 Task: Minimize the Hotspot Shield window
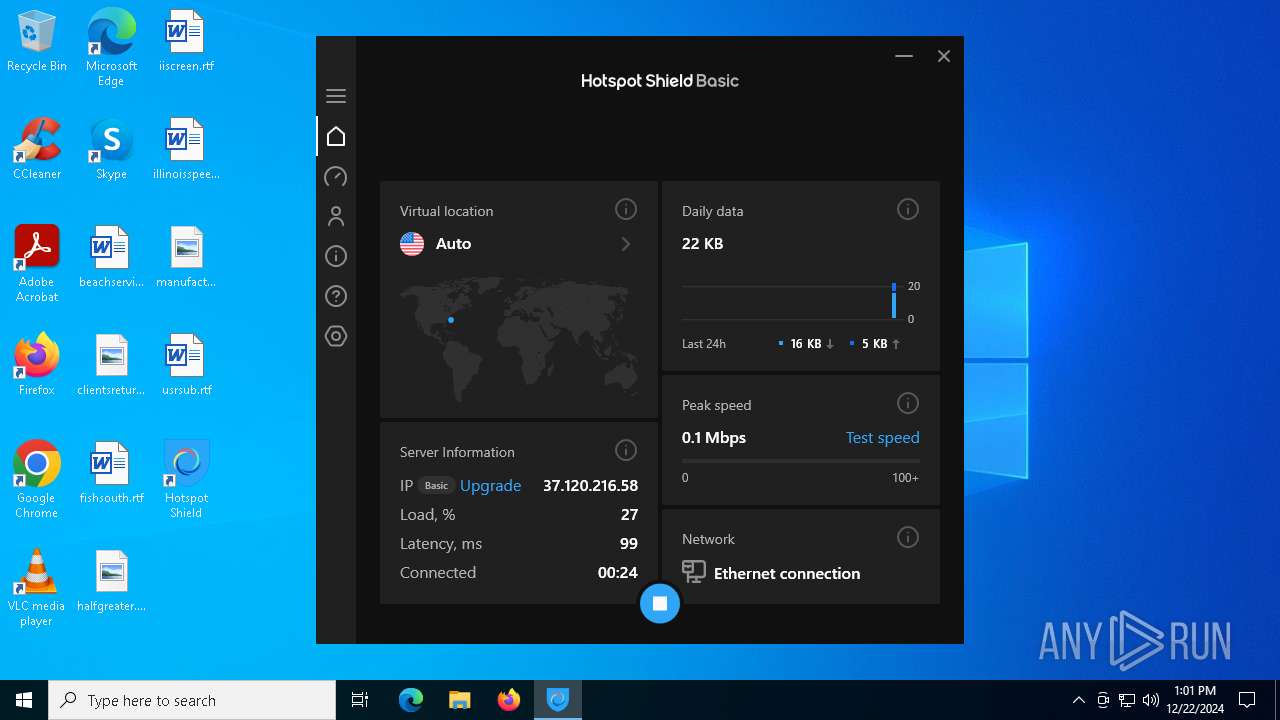[x=904, y=56]
